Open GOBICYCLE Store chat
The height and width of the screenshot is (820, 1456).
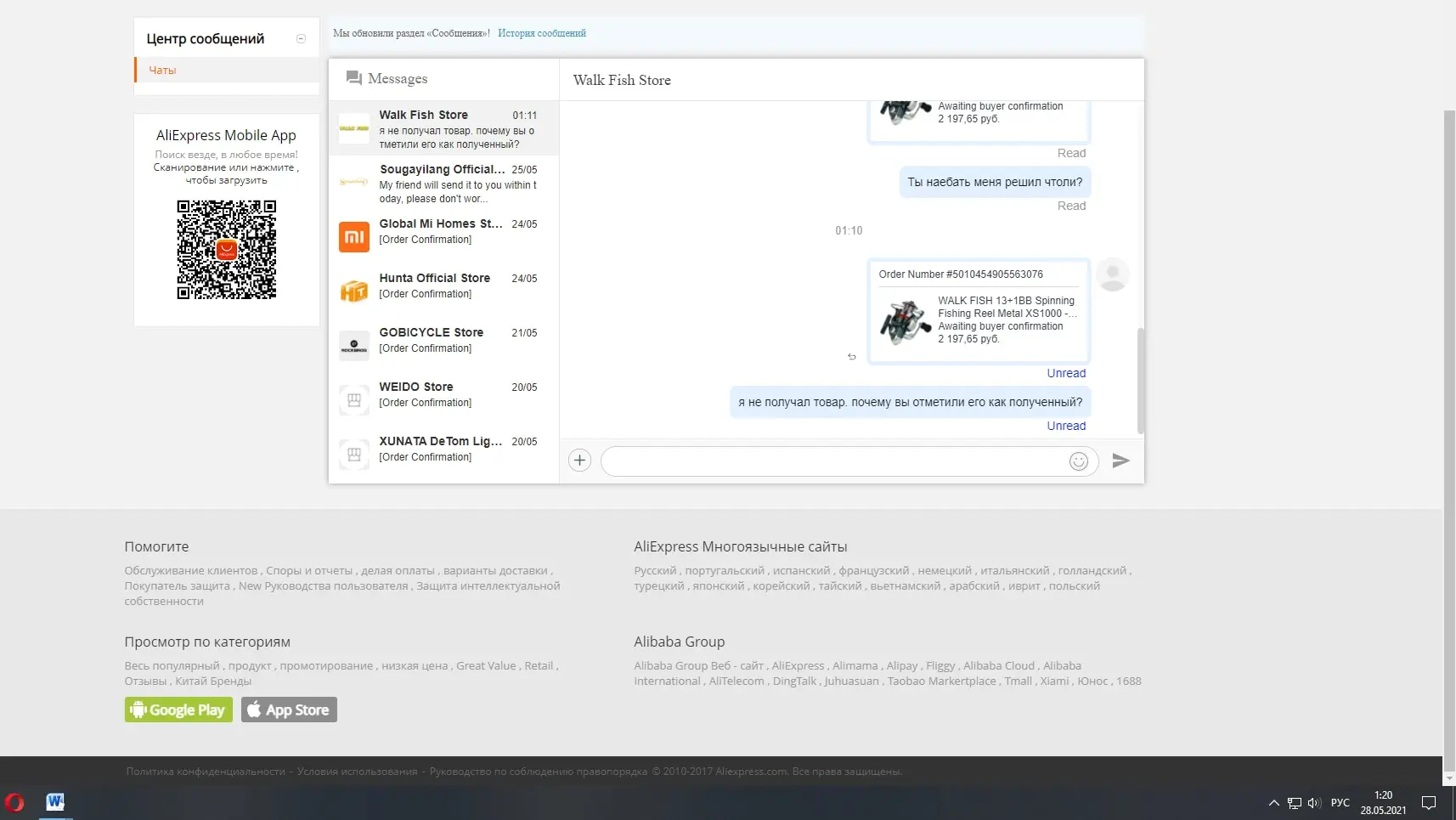pos(443,346)
